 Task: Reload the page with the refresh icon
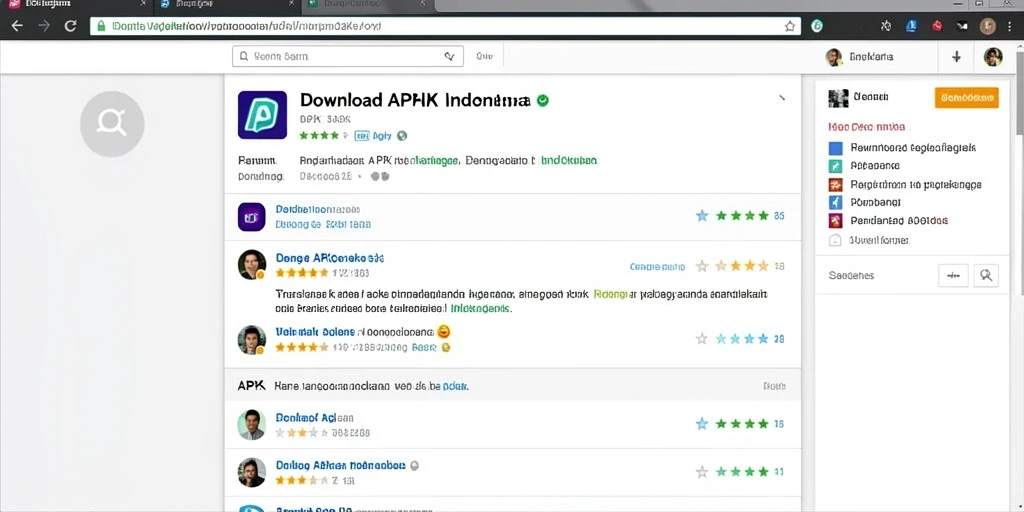(x=71, y=26)
